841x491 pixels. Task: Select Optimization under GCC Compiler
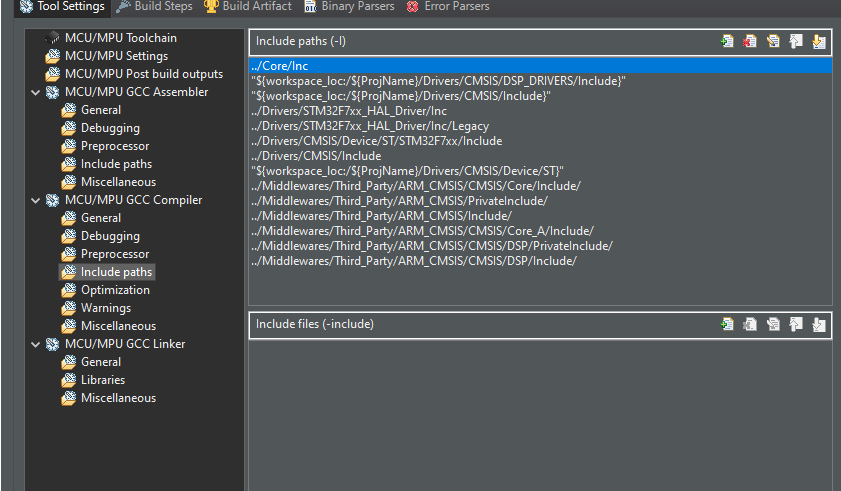coord(115,290)
